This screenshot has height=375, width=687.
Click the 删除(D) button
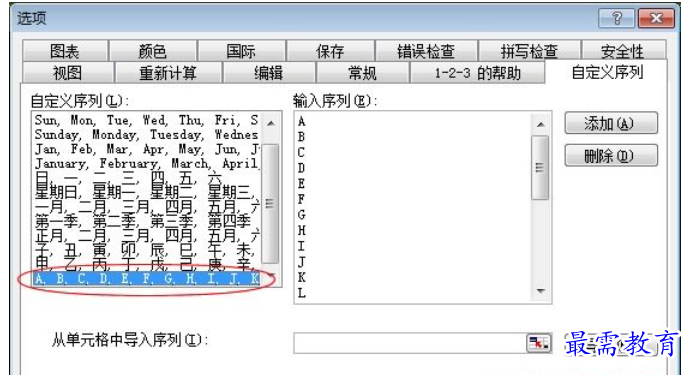click(611, 156)
